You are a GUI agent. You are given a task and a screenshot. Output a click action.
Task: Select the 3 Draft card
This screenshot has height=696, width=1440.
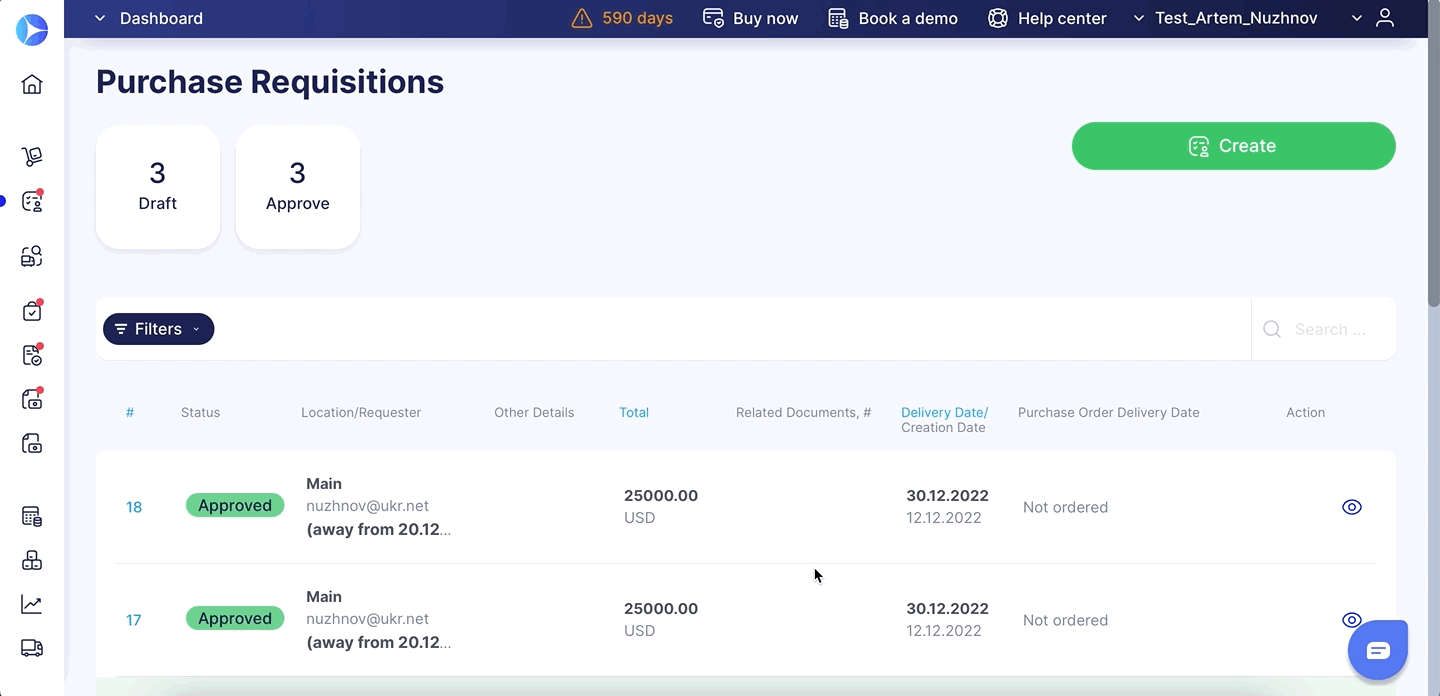(x=158, y=187)
